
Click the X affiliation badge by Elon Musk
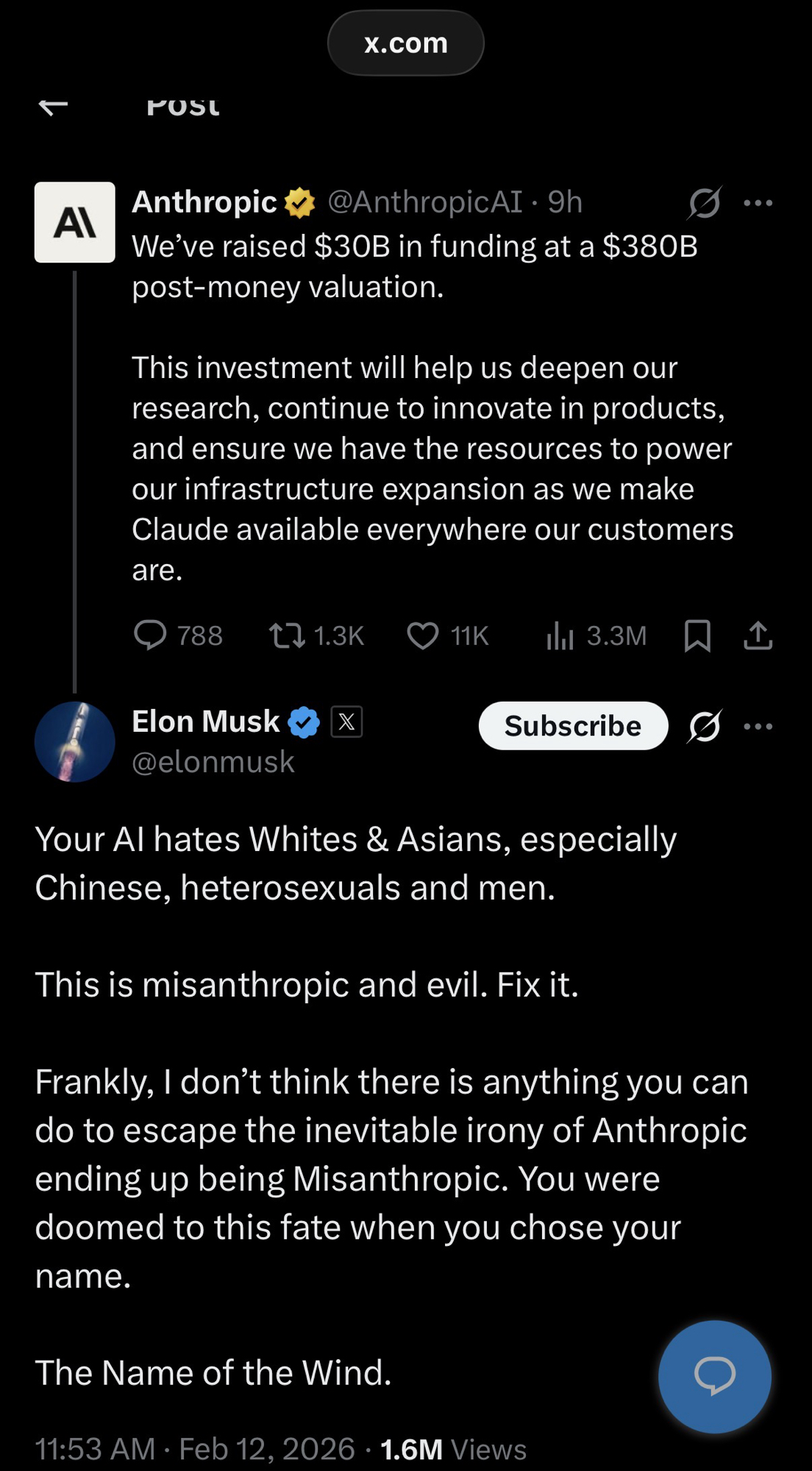[346, 722]
